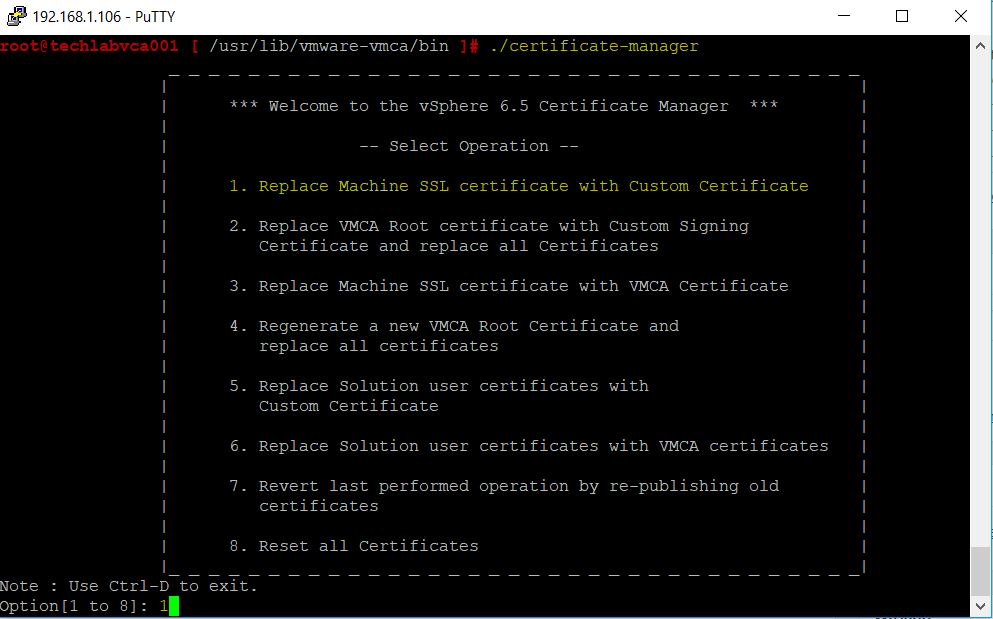Viewport: 993px width, 619px height.
Task: Click "Note : Use Ctrl-D to exit." line
Action: point(129,586)
